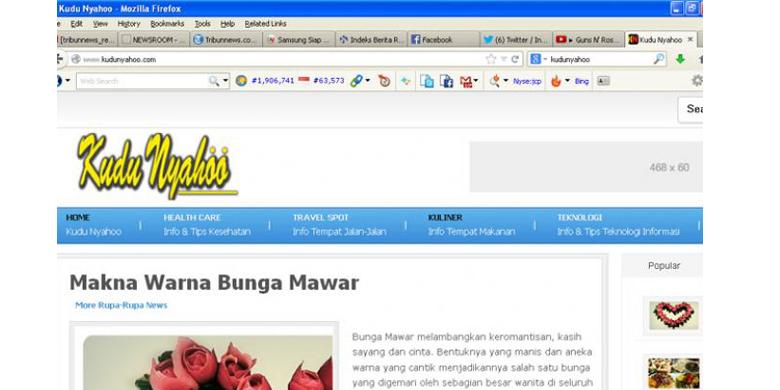Viewport: 780px width, 390px height.
Task: Switch to the tribunnews_re tab
Action: [87, 40]
